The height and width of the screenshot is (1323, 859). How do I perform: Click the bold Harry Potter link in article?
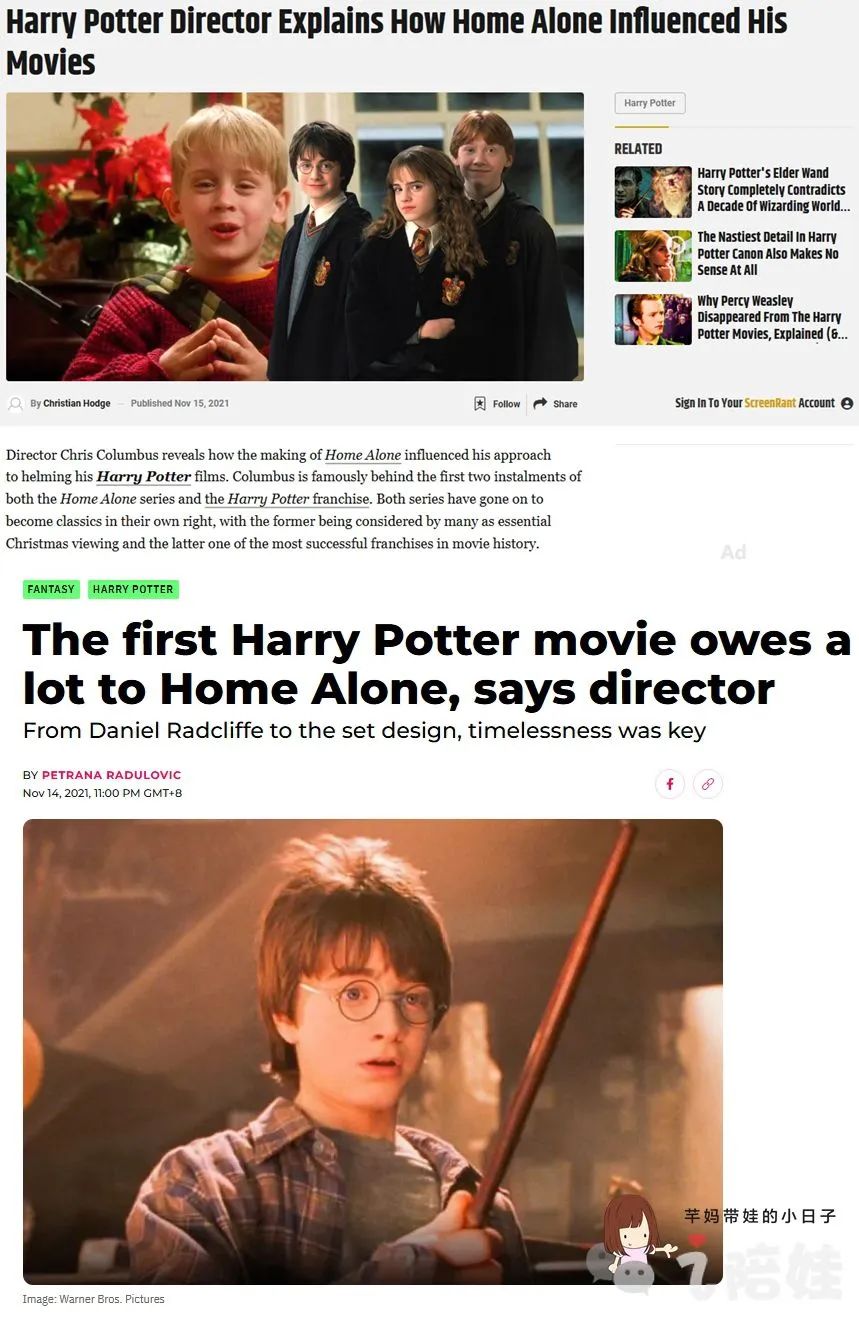click(144, 477)
